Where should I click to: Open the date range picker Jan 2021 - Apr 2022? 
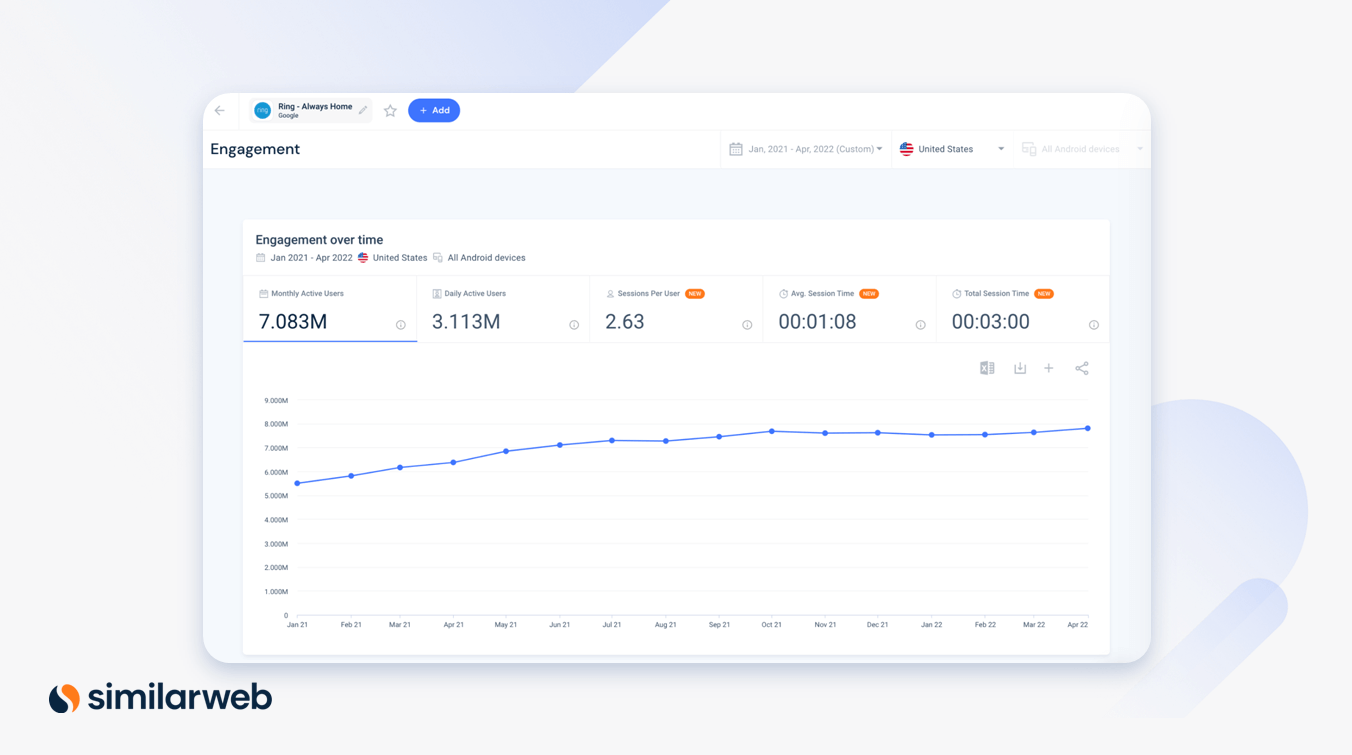806,149
